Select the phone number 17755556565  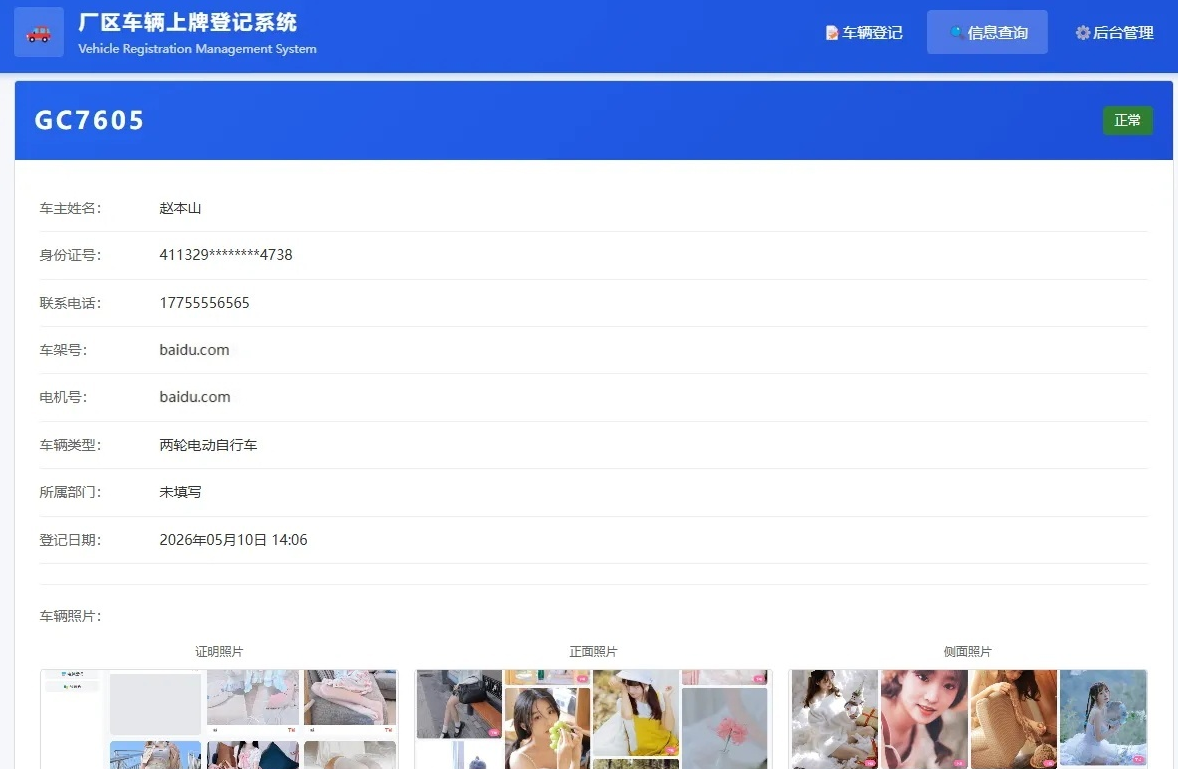pyautogui.click(x=204, y=303)
